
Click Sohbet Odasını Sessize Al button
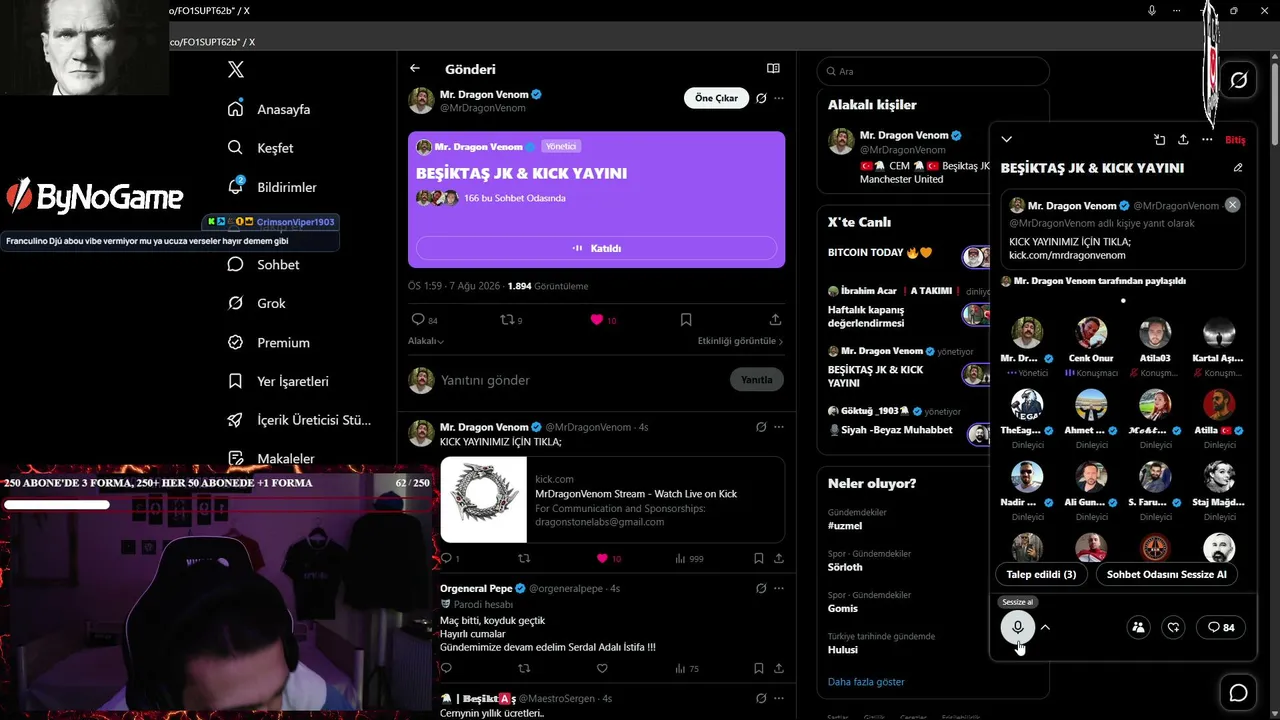click(1166, 574)
